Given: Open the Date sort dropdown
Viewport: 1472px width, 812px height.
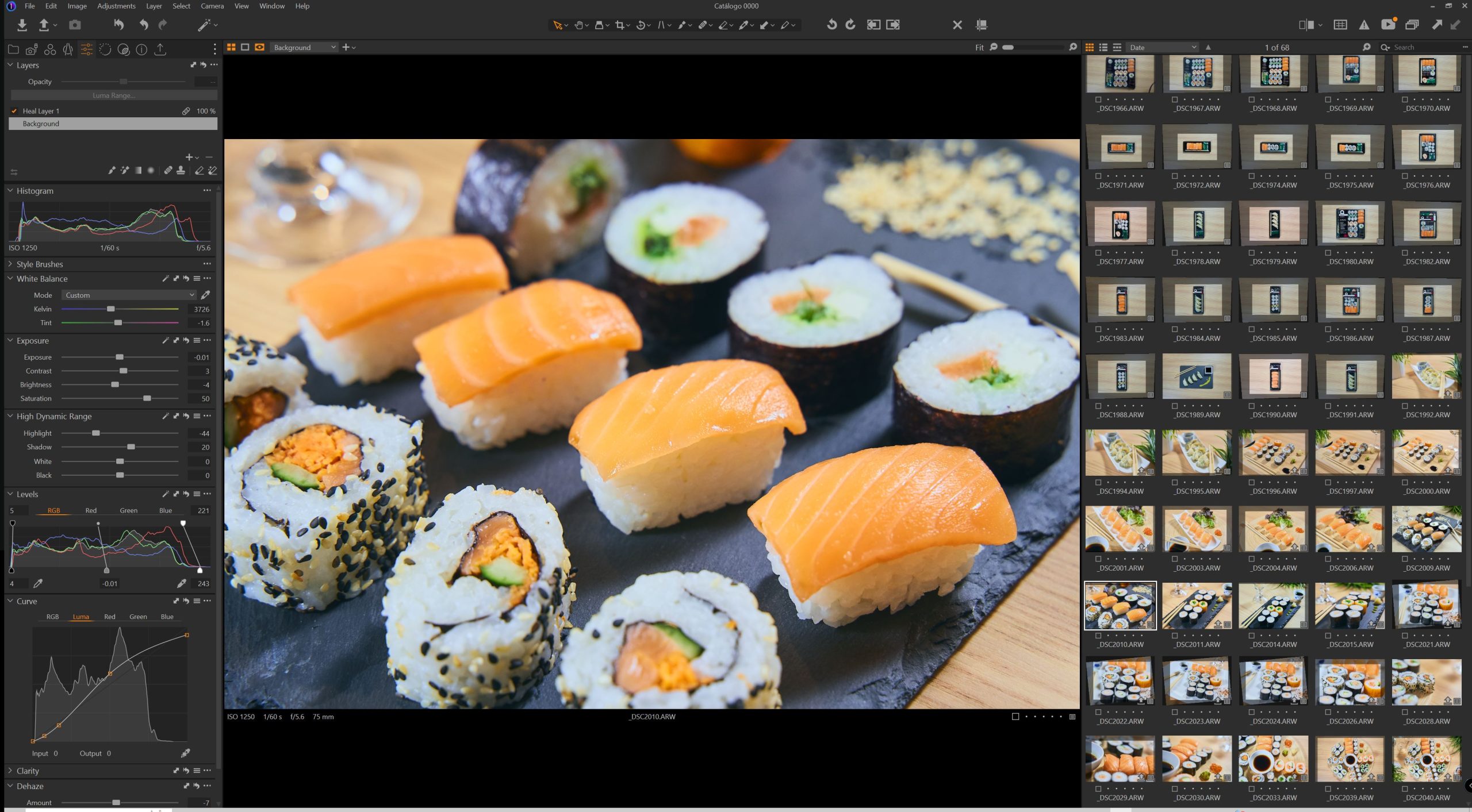Looking at the screenshot, I should pos(1162,47).
